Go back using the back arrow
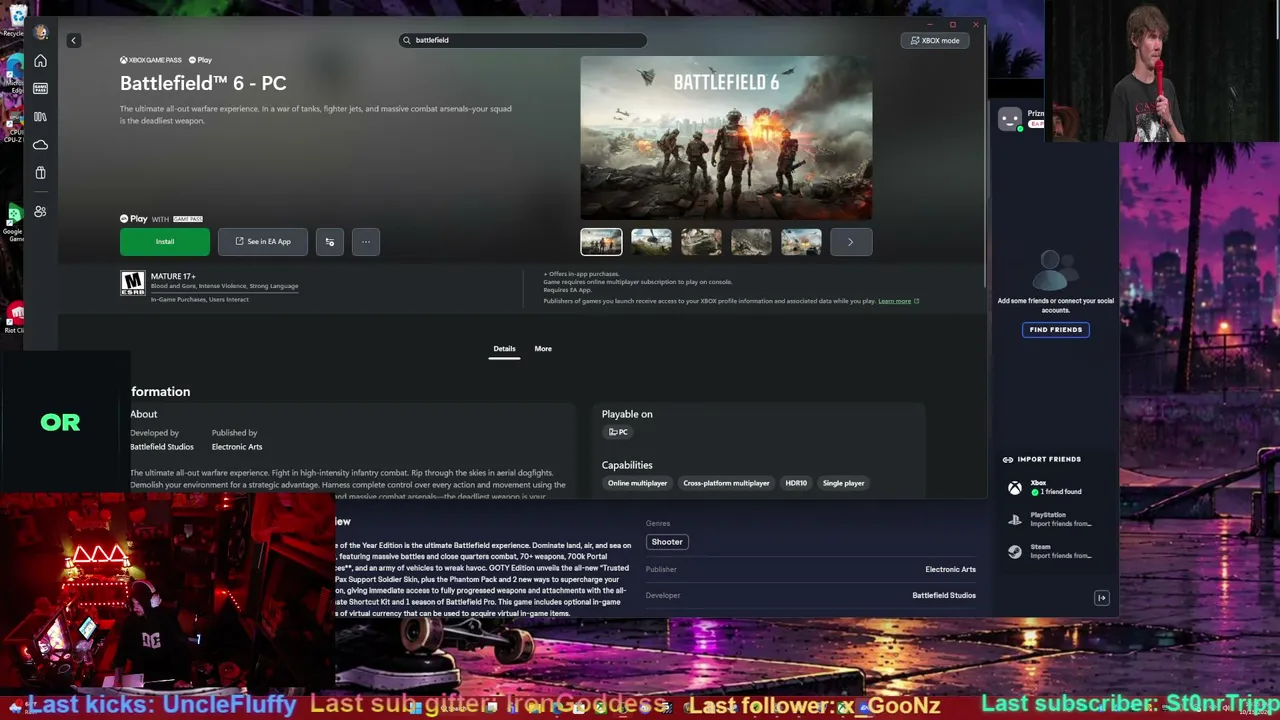Screen dimensions: 1280x720 [73, 40]
